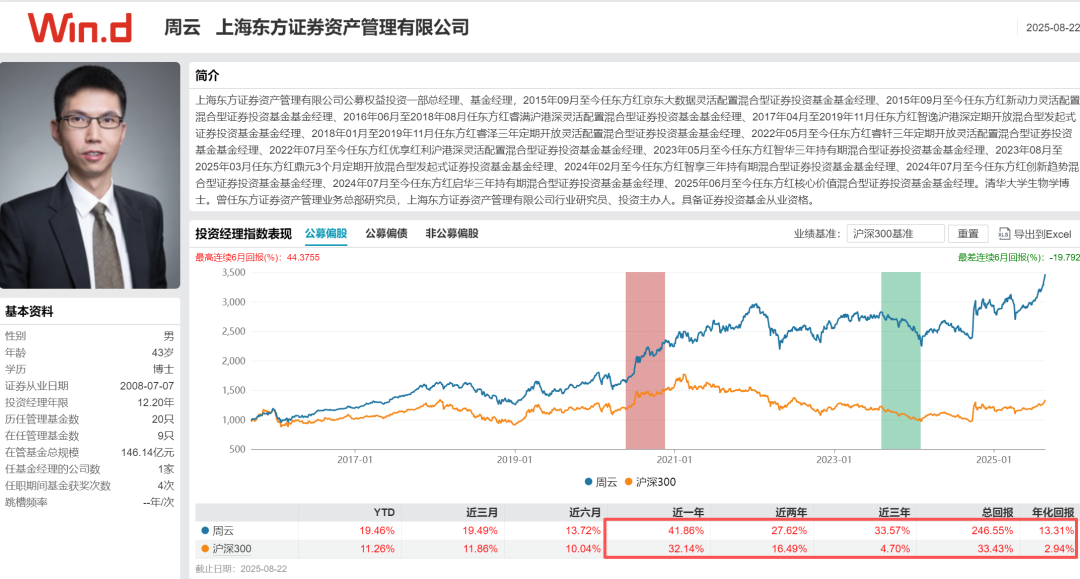Switch to the 公募偏股 tab

(326, 233)
